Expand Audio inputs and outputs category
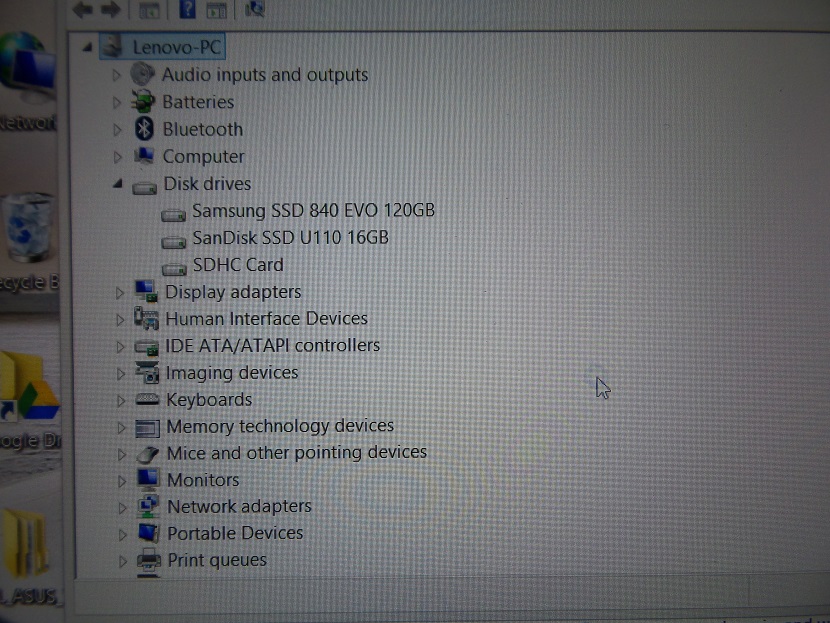 [x=116, y=75]
